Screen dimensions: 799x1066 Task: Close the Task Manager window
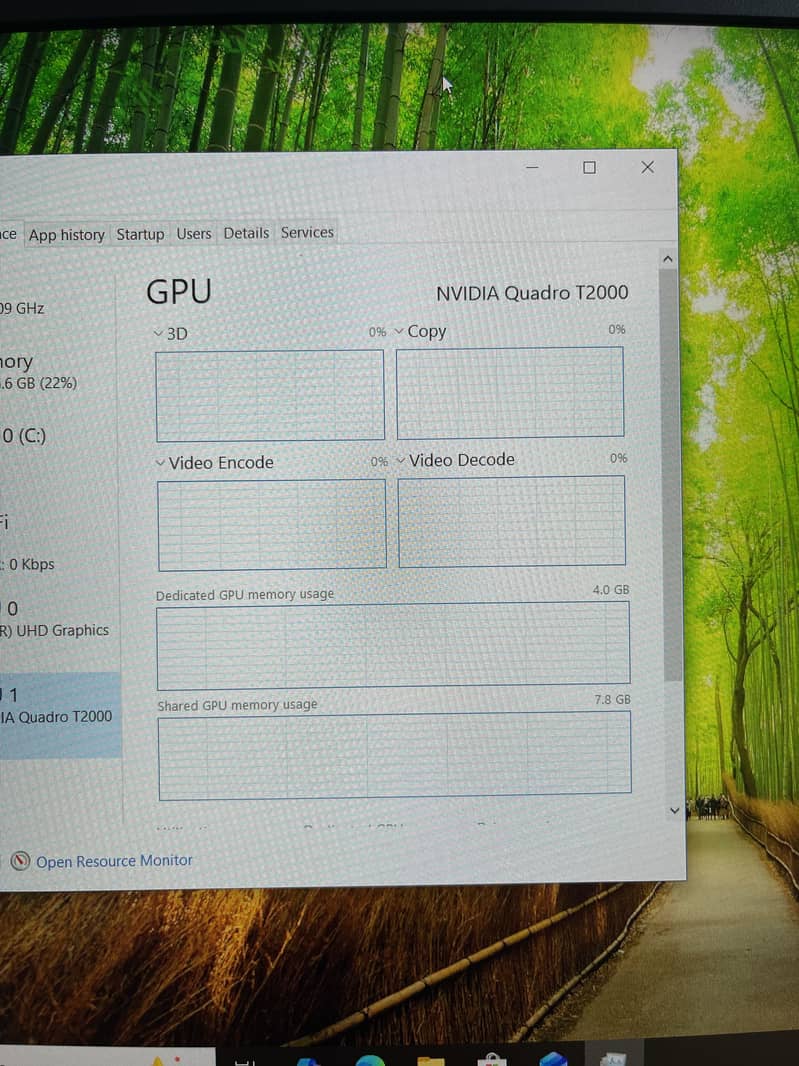[647, 167]
